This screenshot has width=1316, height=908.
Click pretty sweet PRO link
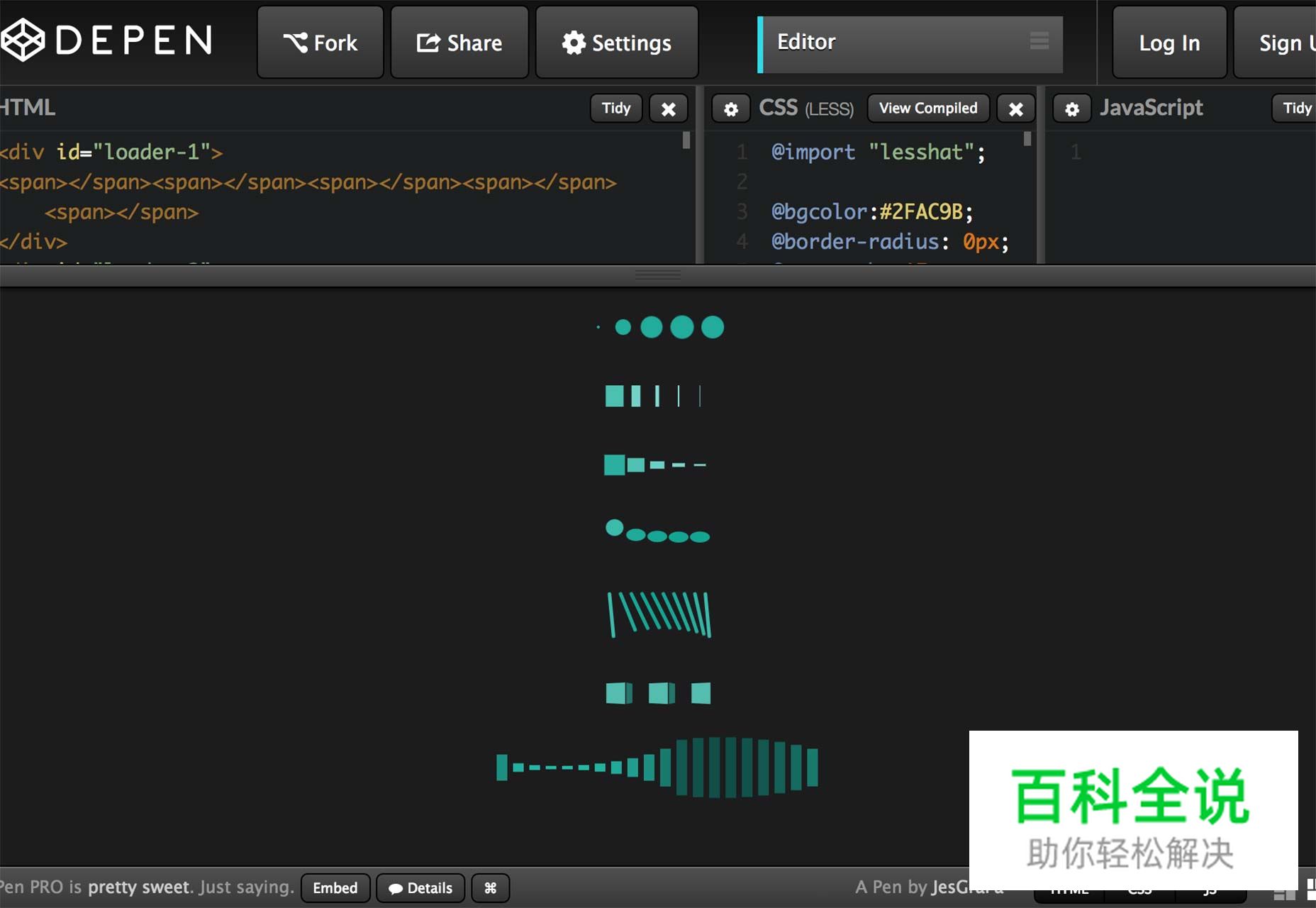click(138, 887)
